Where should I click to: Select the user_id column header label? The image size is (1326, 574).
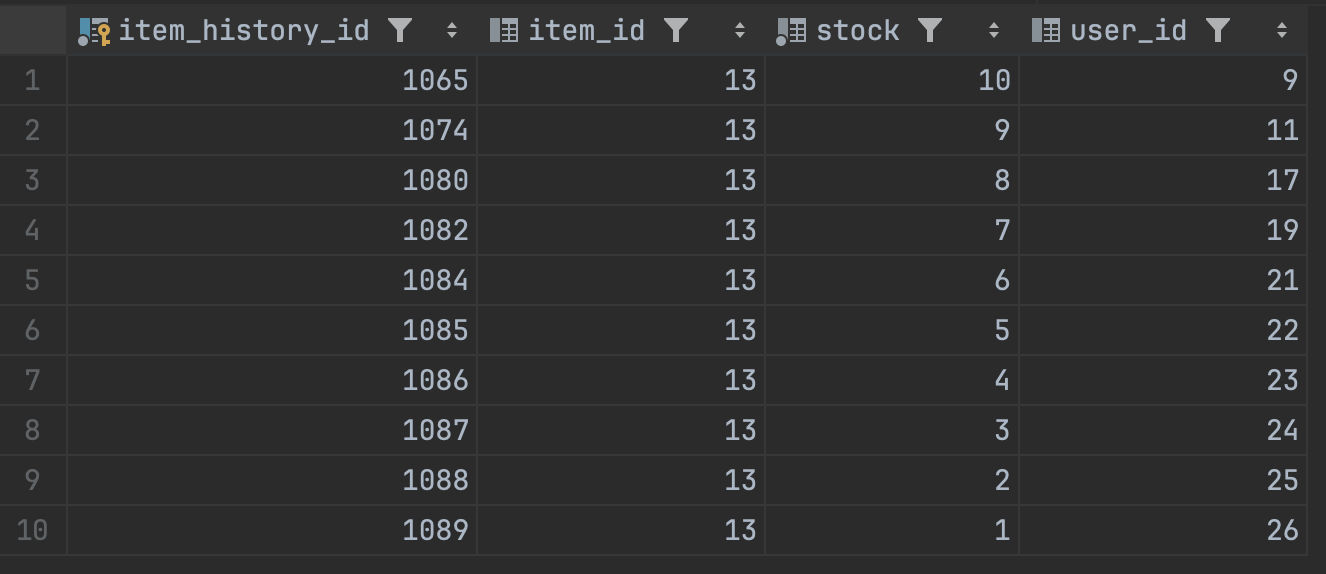[x=1128, y=31]
